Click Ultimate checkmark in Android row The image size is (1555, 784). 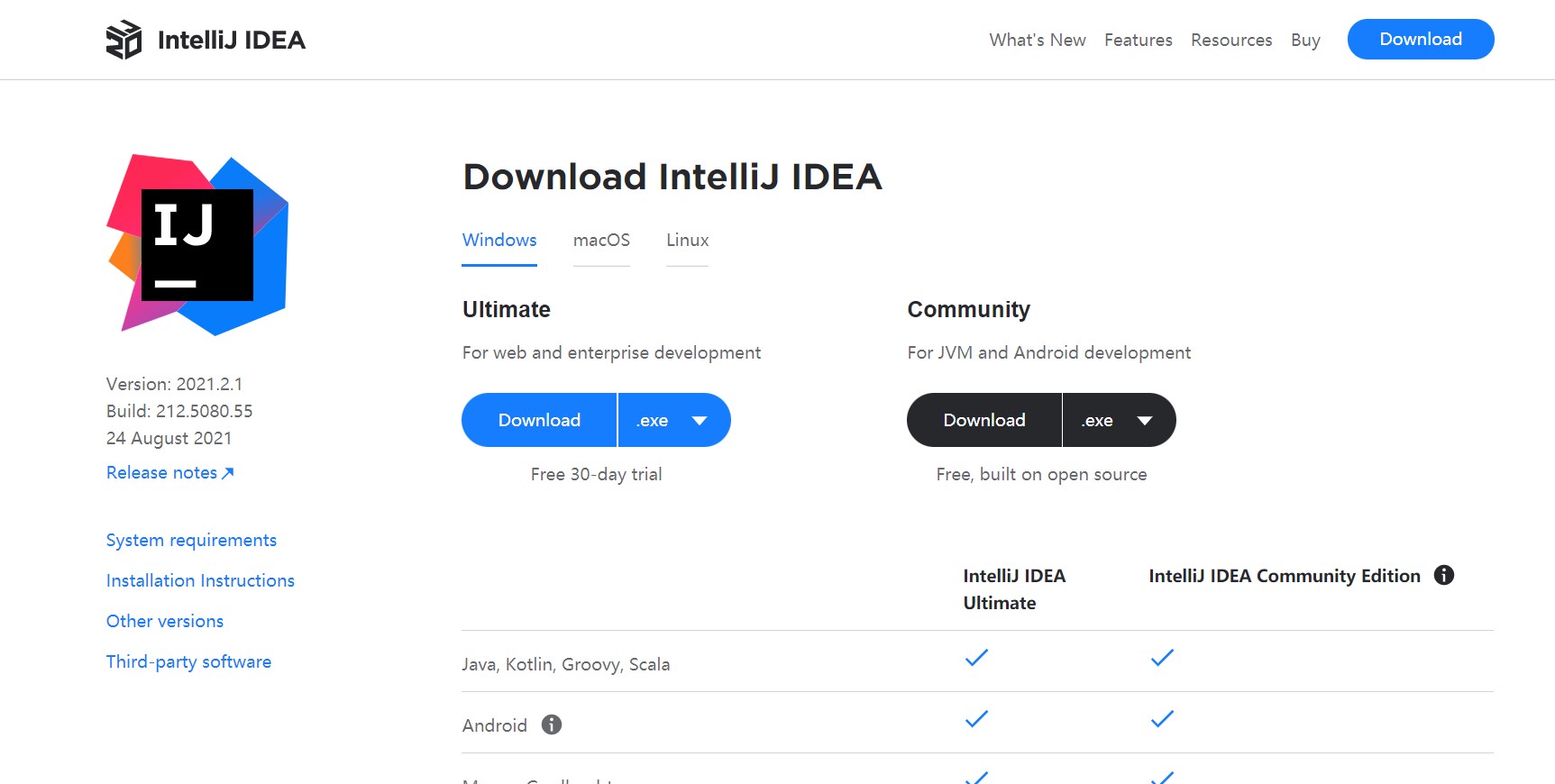tap(976, 719)
